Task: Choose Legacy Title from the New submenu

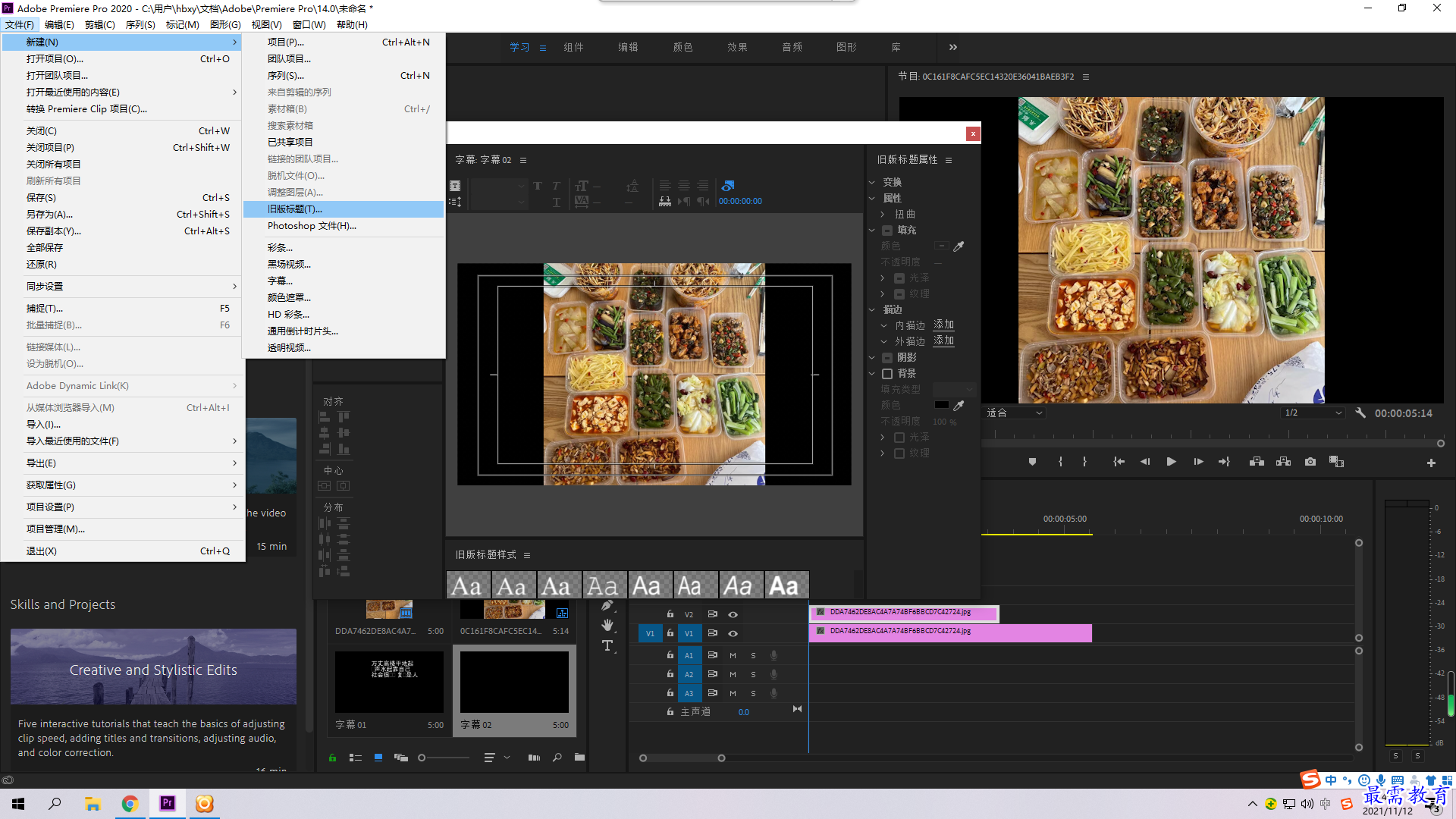Action: pos(344,209)
